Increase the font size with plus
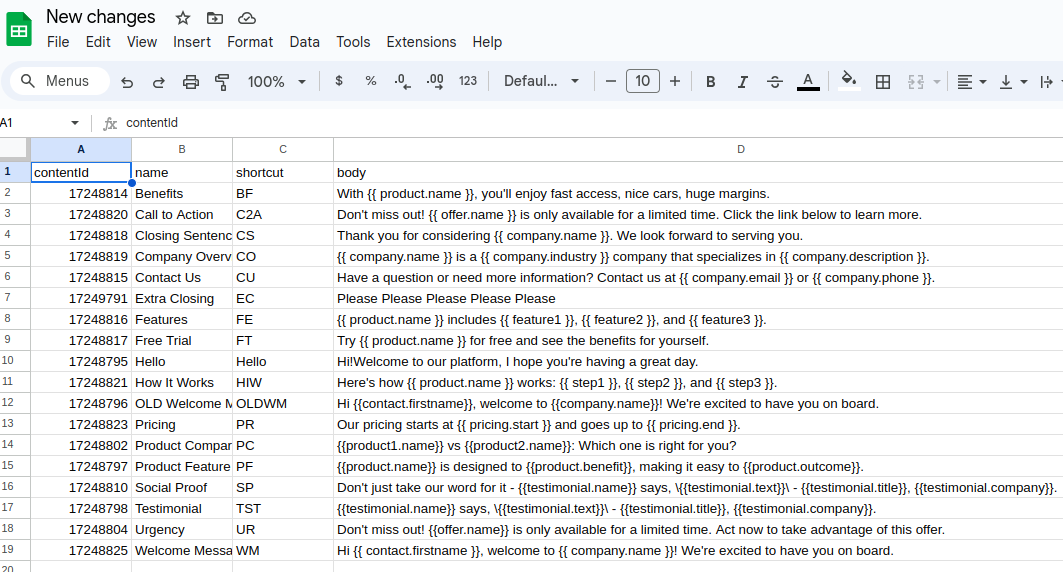 coord(675,82)
